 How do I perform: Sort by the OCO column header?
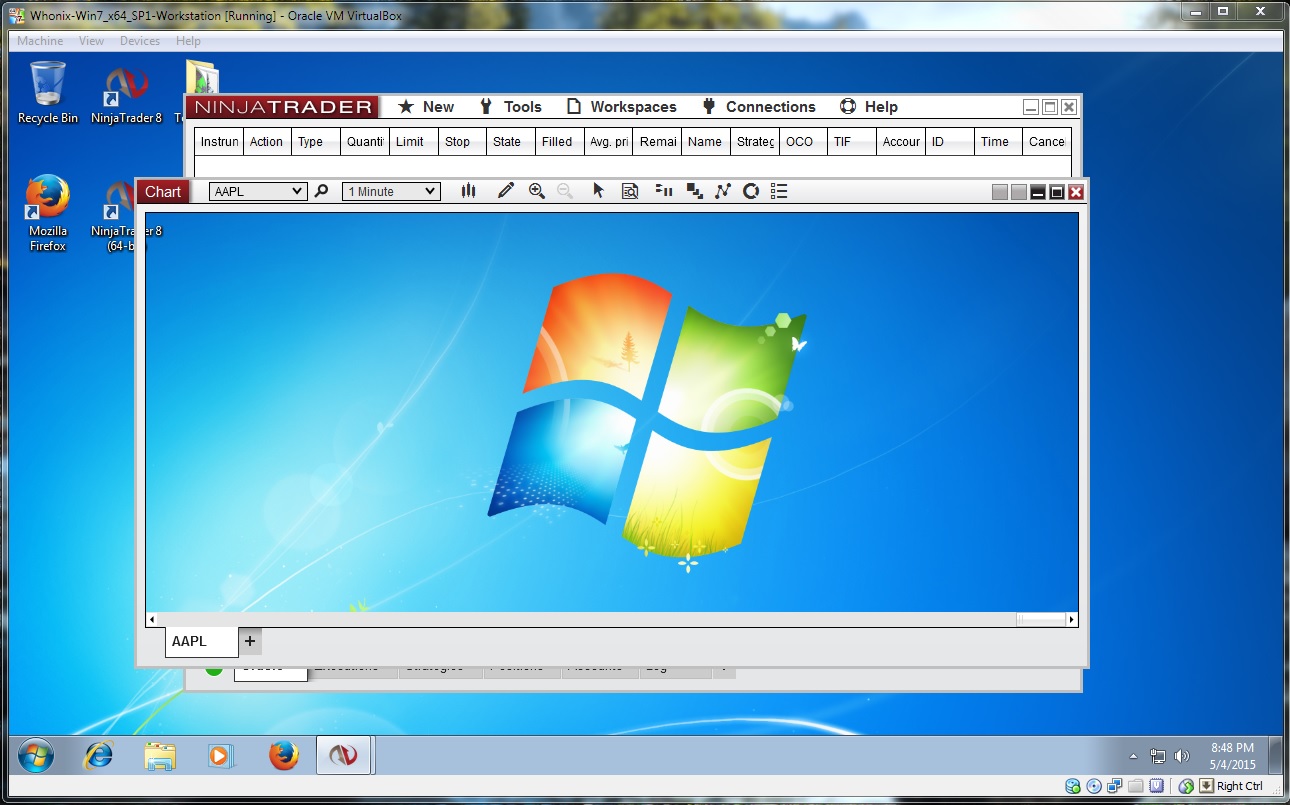tap(804, 142)
